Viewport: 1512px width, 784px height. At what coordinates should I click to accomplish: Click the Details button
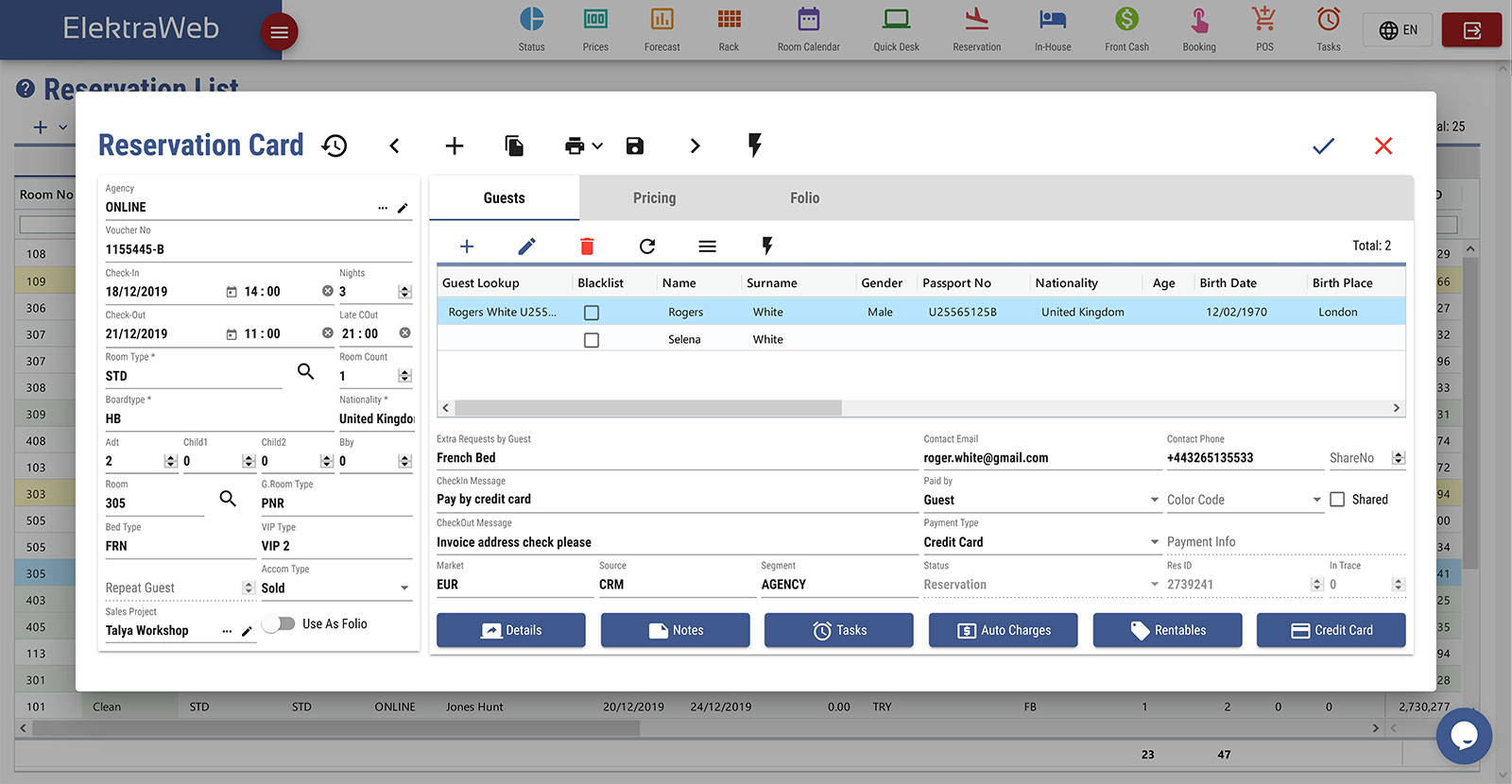point(511,630)
